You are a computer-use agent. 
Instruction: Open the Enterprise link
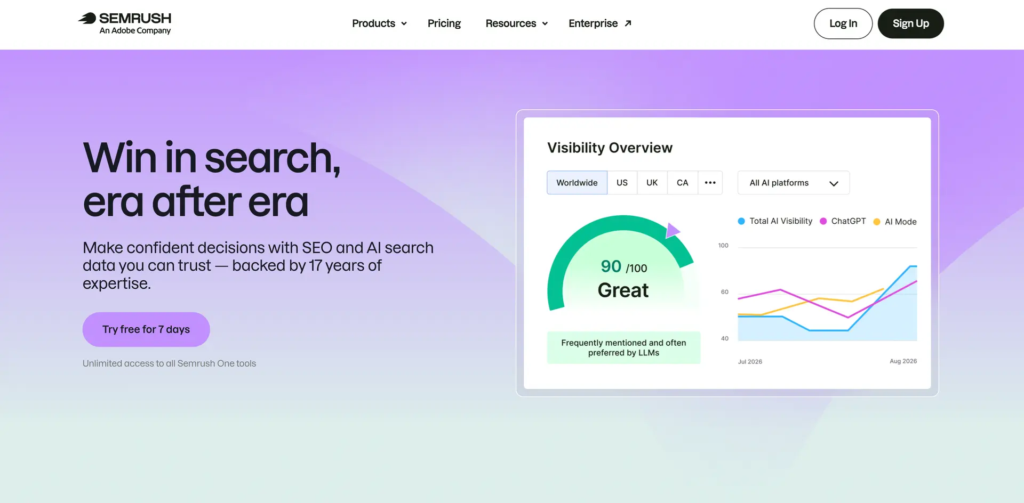click(x=600, y=24)
